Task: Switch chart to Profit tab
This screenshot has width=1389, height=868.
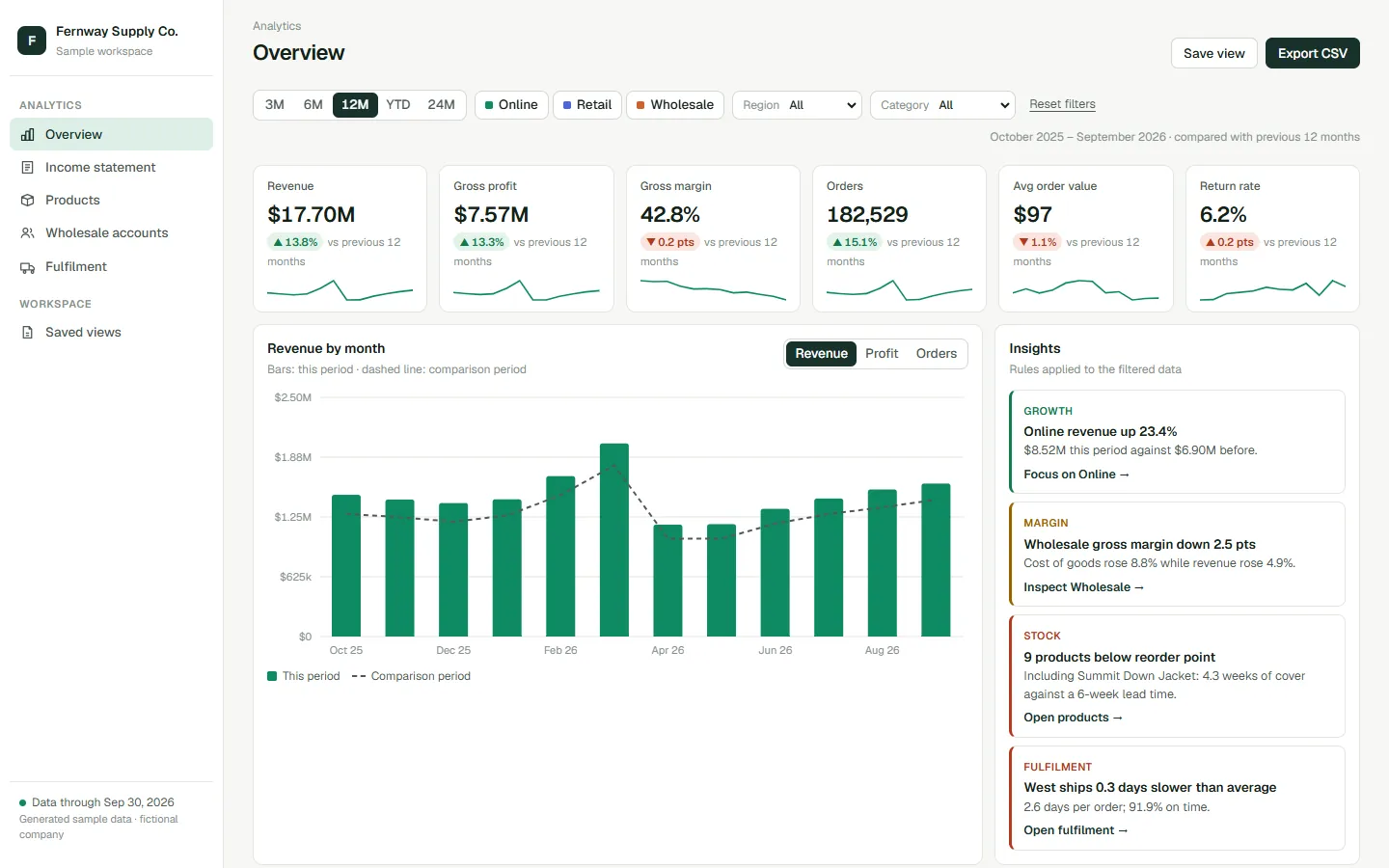Action: [x=882, y=354]
